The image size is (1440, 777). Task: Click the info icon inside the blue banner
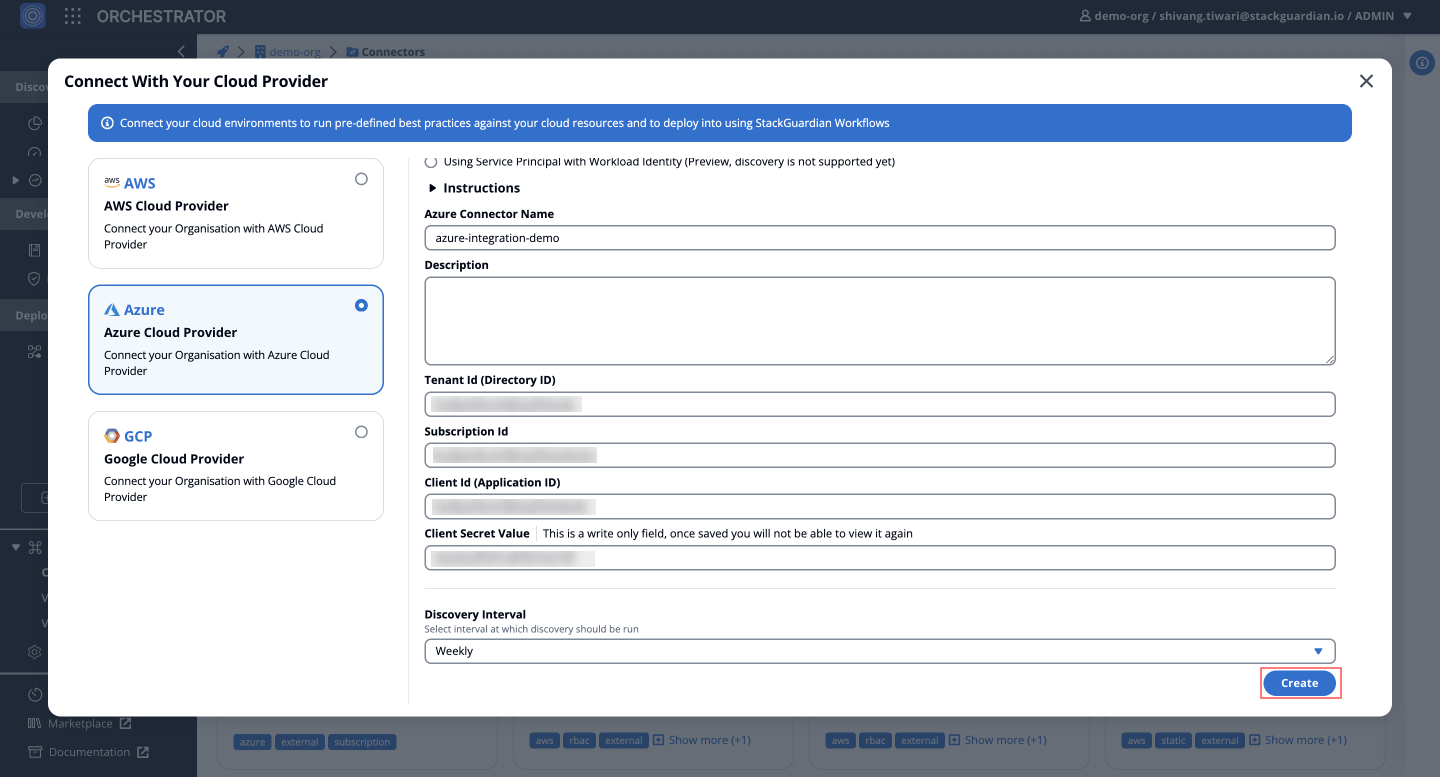[x=107, y=123]
